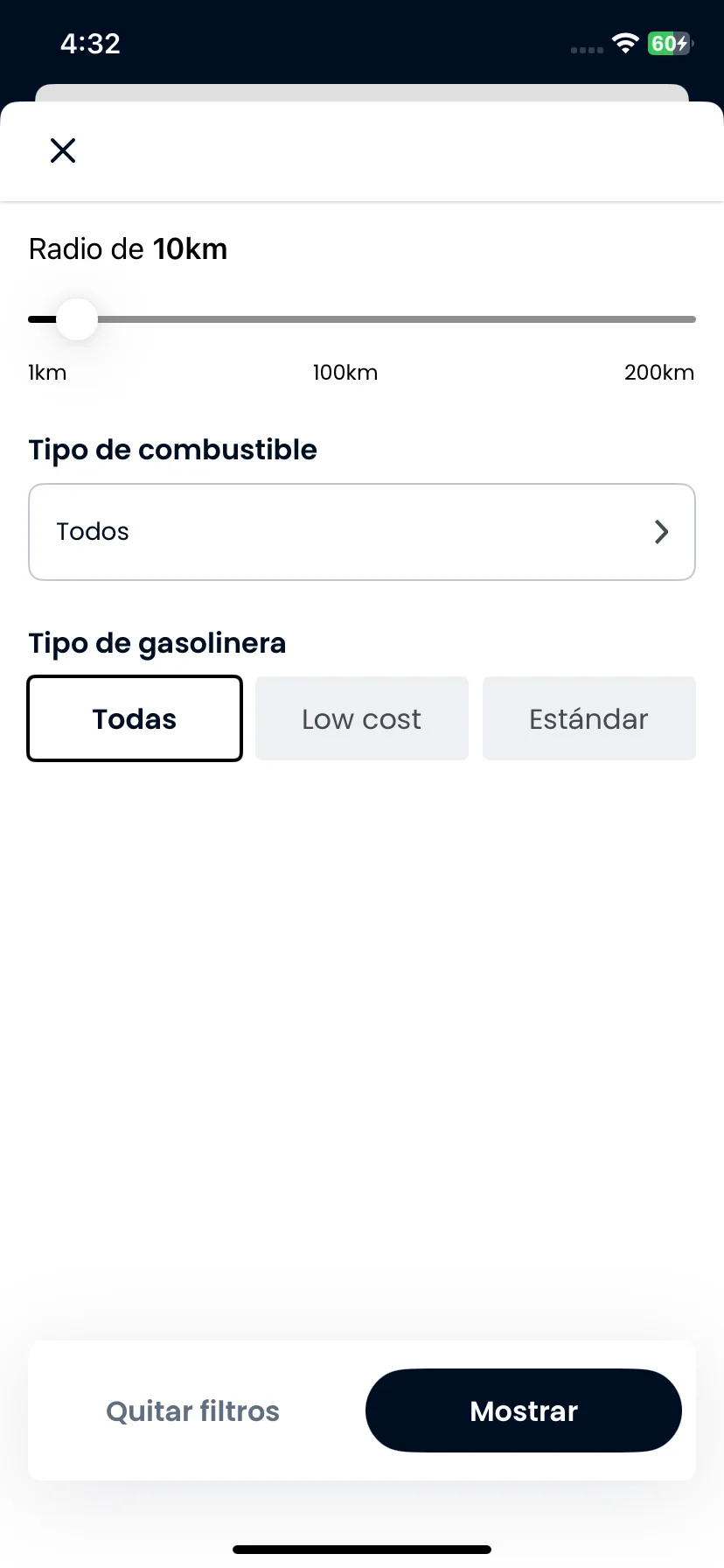The height and width of the screenshot is (1568, 724).
Task: Tap the 200km label under slider
Action: (659, 373)
